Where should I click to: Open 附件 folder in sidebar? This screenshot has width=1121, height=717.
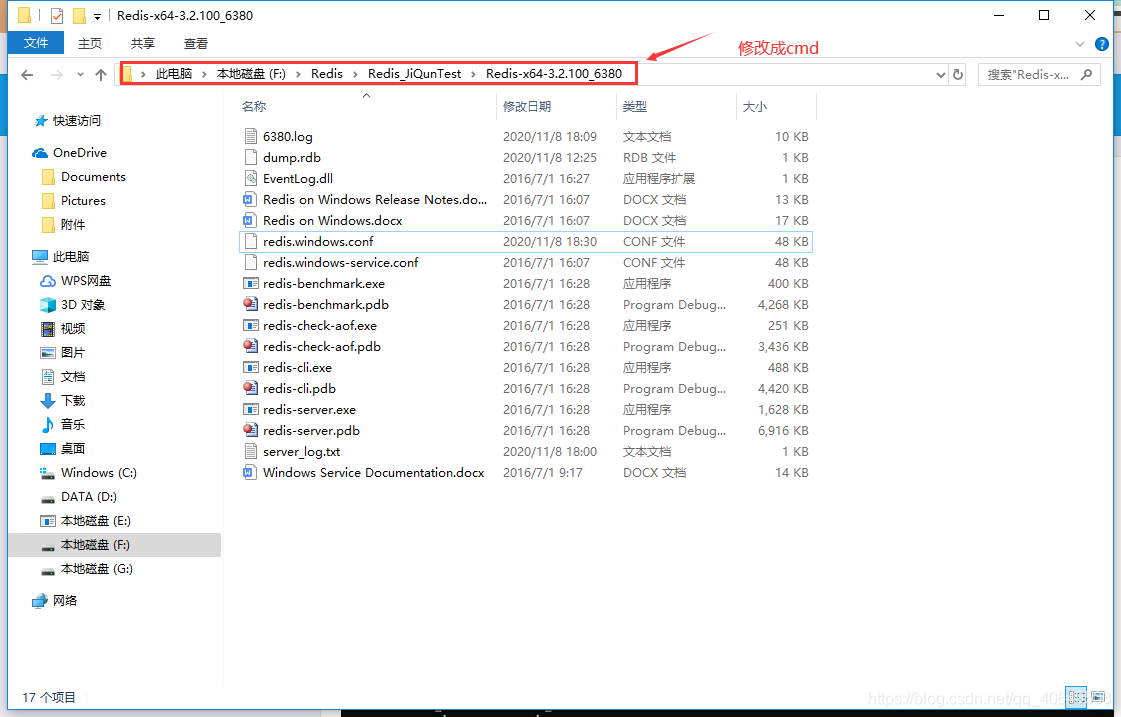click(x=72, y=224)
